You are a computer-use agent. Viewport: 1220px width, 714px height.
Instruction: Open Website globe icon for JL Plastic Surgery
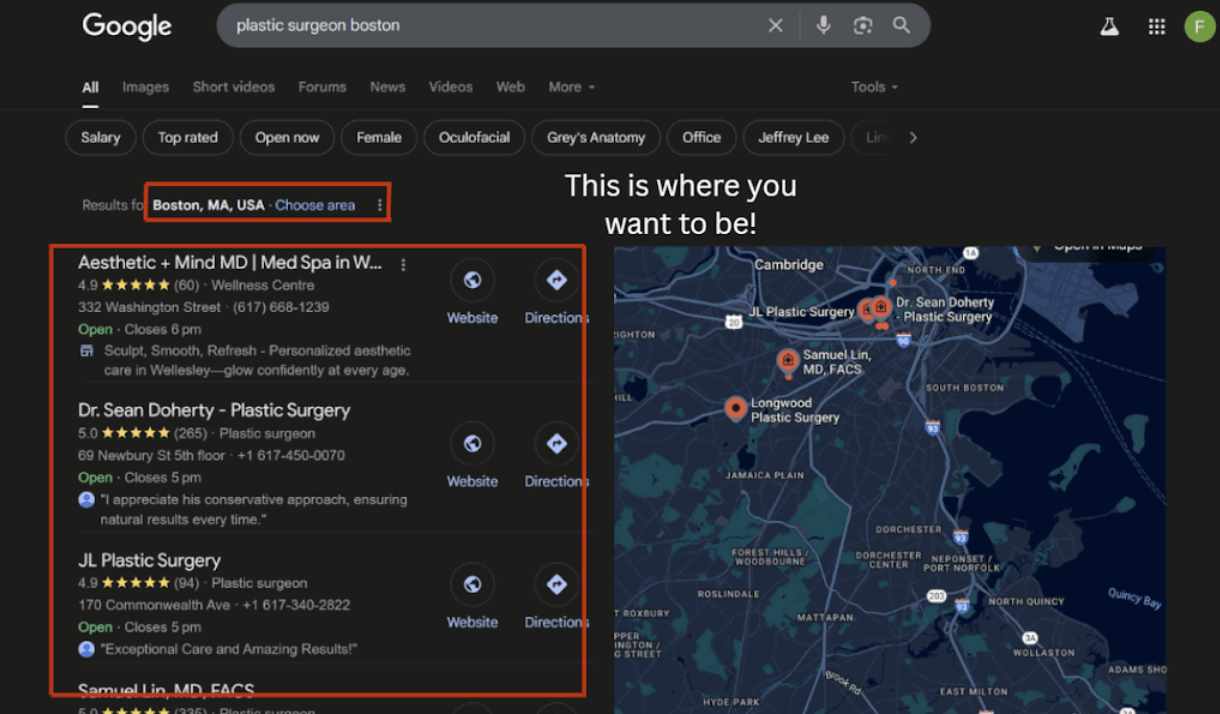pos(472,585)
